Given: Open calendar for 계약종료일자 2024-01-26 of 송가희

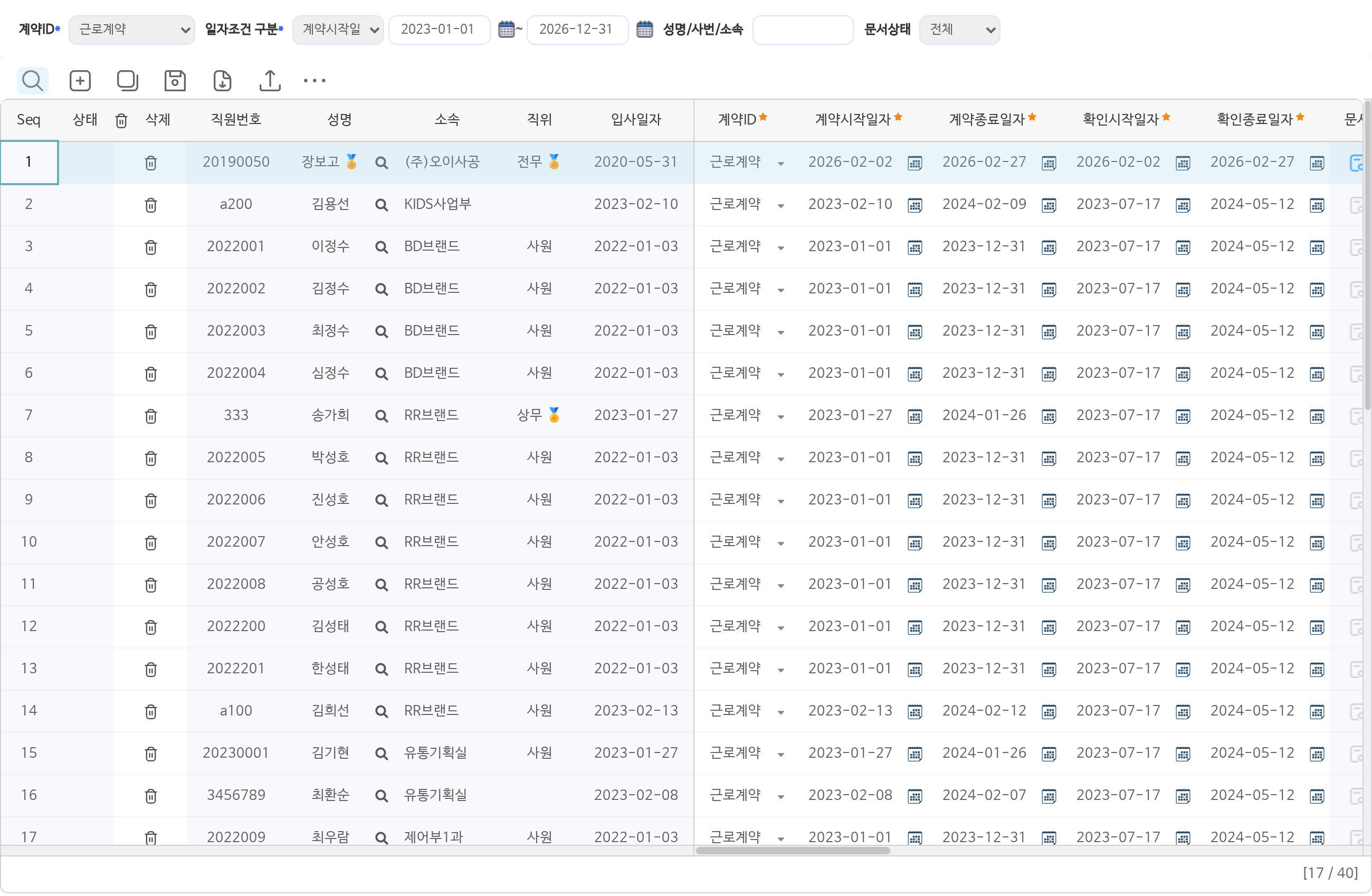Looking at the screenshot, I should click(x=1049, y=416).
